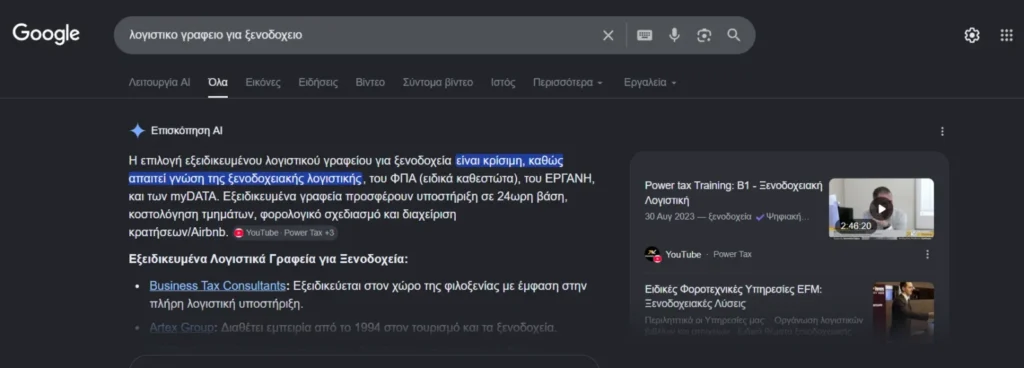Image resolution: width=1024 pixels, height=368 pixels.
Task: Open the Artex Group link
Action: click(x=182, y=328)
